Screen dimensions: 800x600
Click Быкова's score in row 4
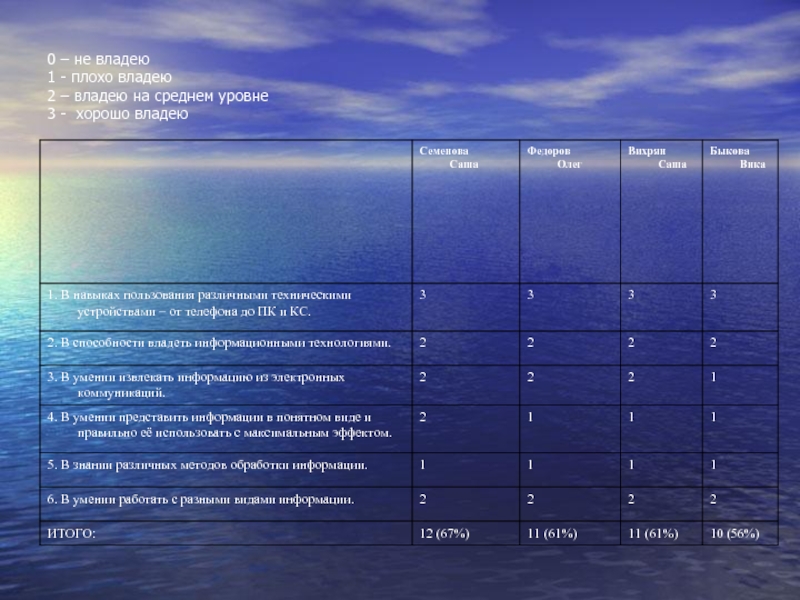point(713,417)
